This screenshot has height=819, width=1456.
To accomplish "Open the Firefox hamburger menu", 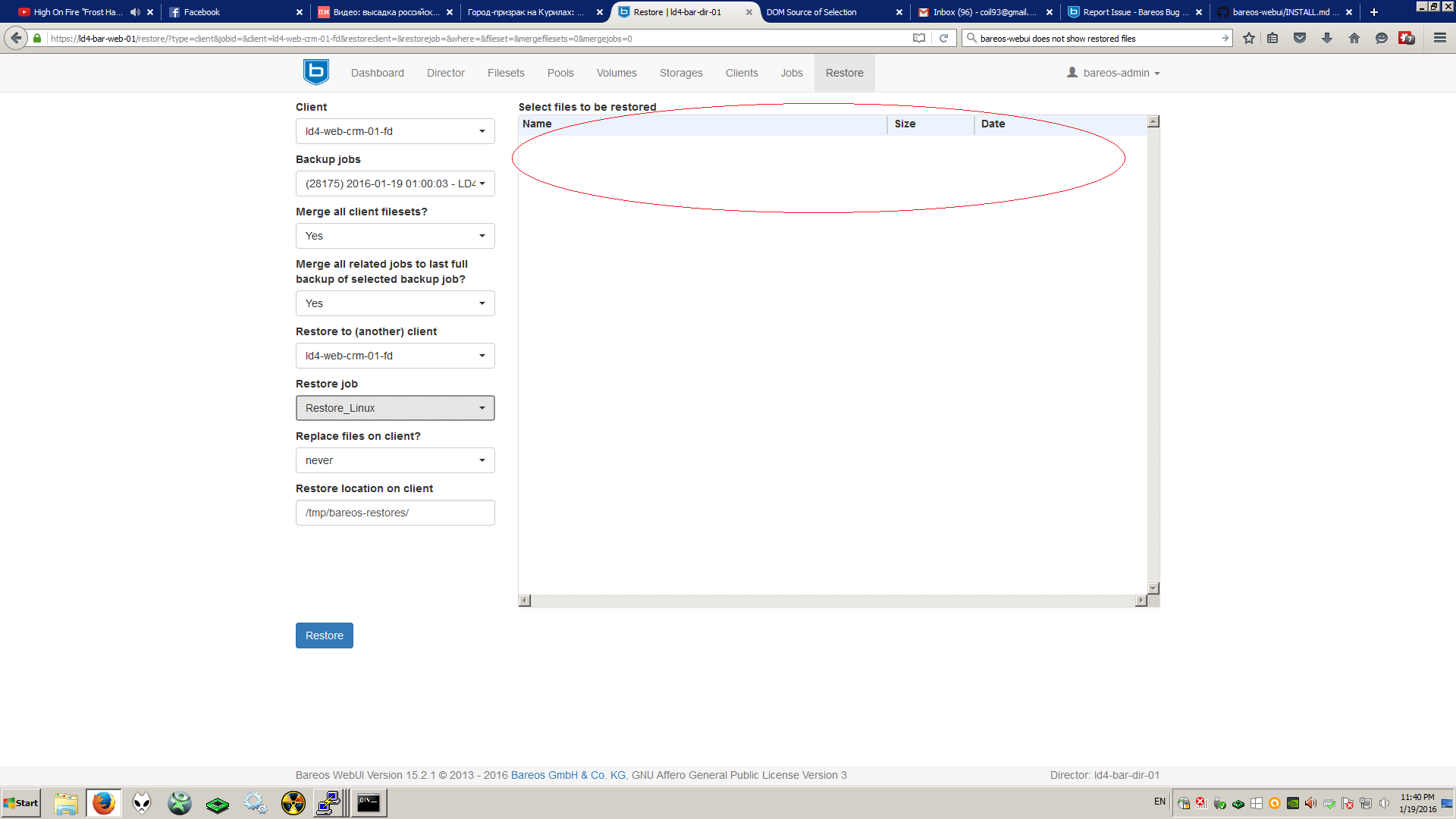I will point(1440,38).
